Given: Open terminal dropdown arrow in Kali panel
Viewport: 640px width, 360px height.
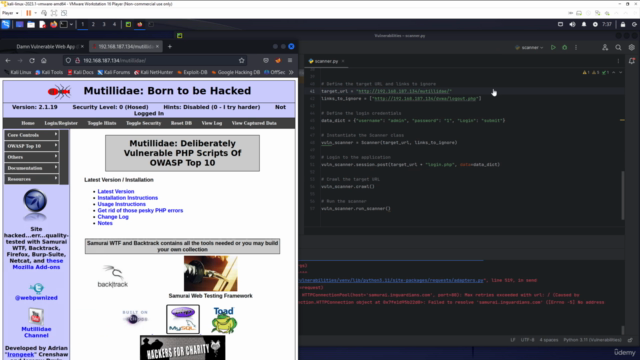Looking at the screenshot, I should point(71,24).
